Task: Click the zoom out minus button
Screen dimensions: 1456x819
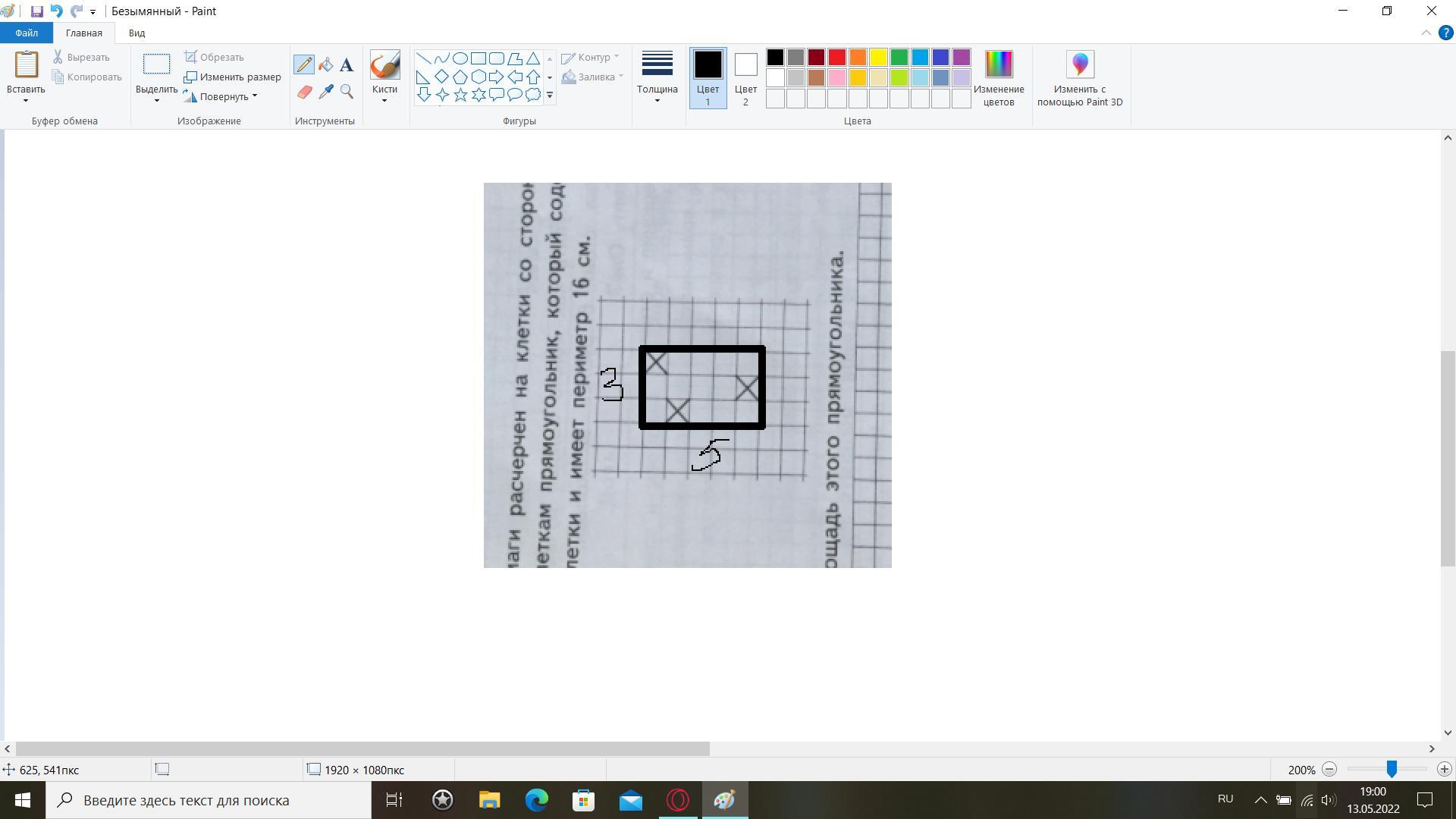Action: [x=1329, y=770]
